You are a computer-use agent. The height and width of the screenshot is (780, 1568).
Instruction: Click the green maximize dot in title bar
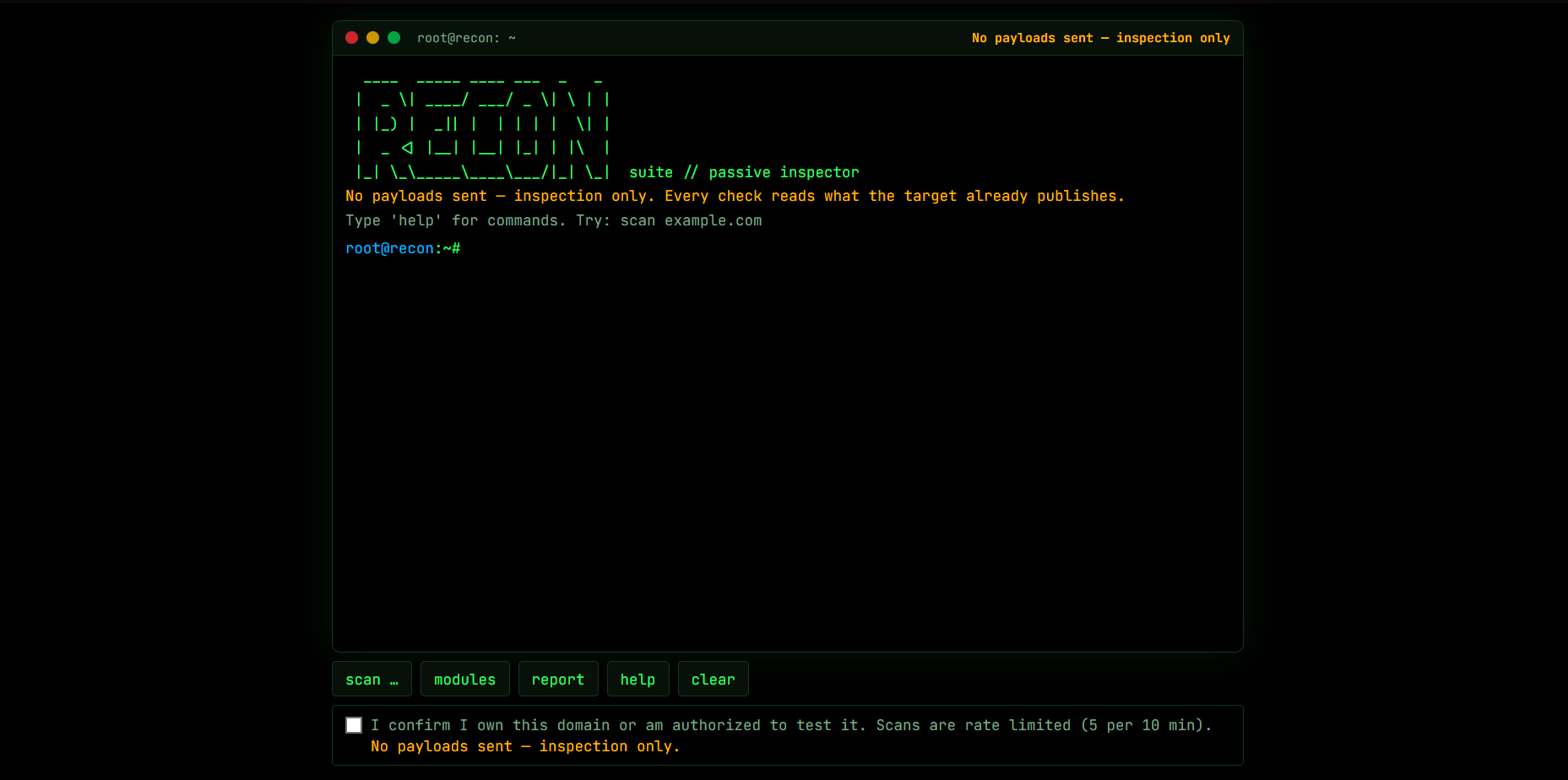coord(393,38)
